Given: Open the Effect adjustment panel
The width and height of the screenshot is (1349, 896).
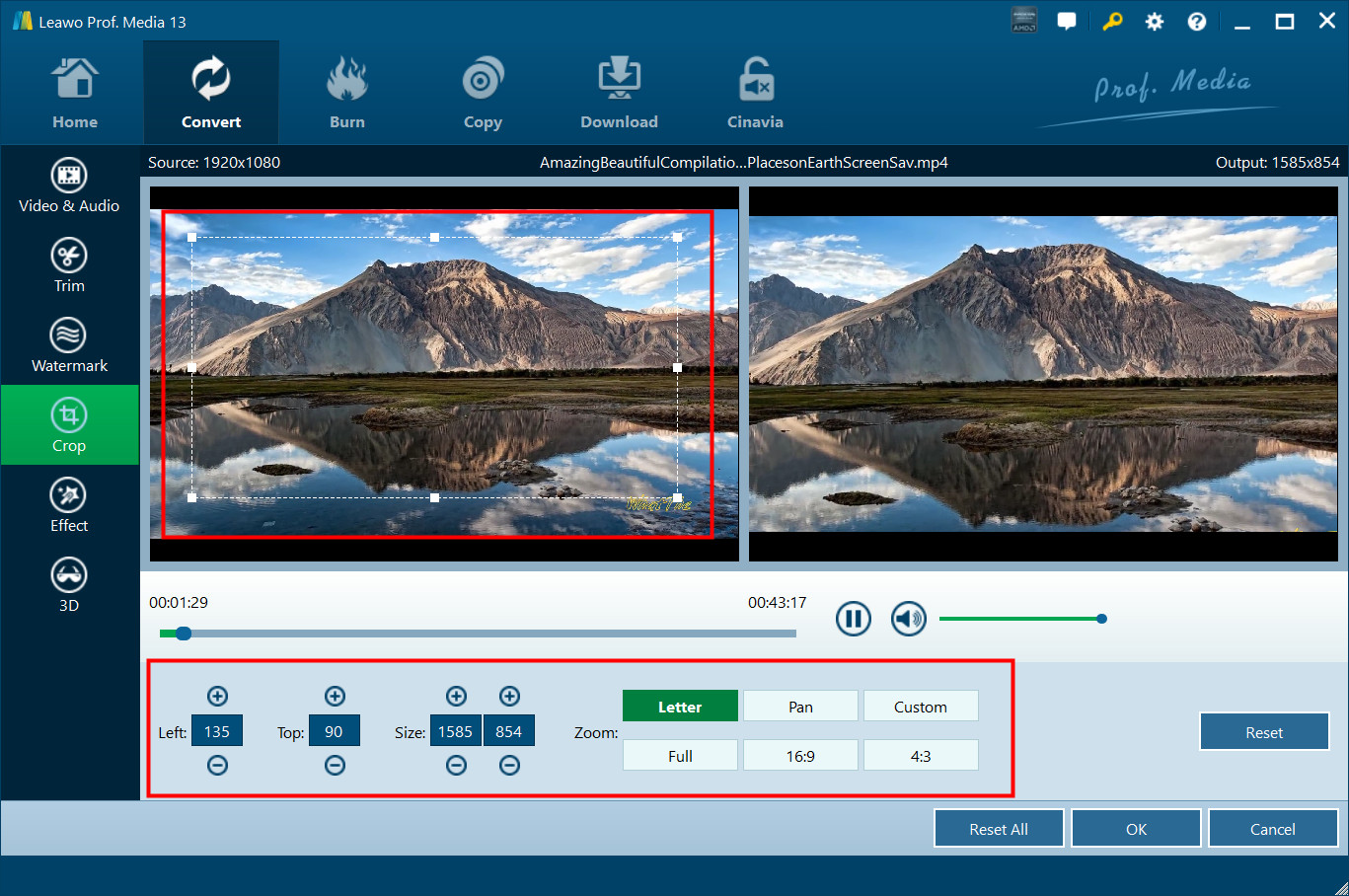Looking at the screenshot, I should (69, 506).
